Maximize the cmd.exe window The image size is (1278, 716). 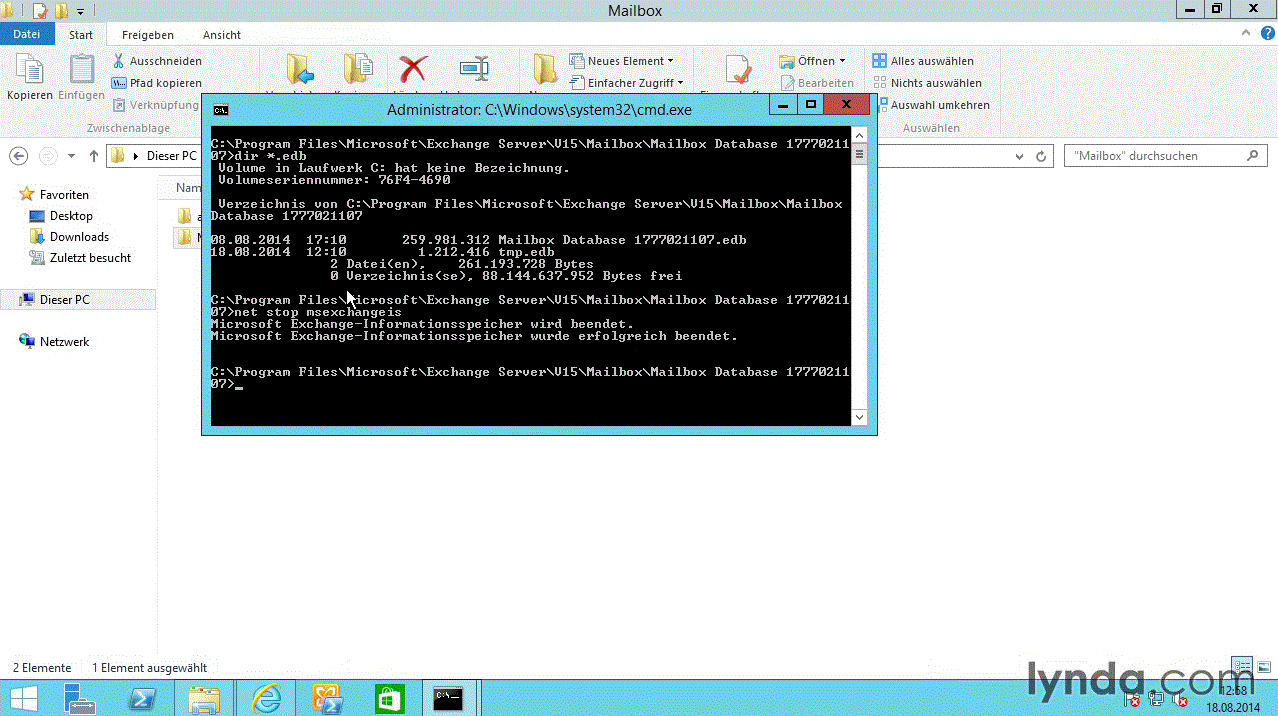[x=811, y=104]
